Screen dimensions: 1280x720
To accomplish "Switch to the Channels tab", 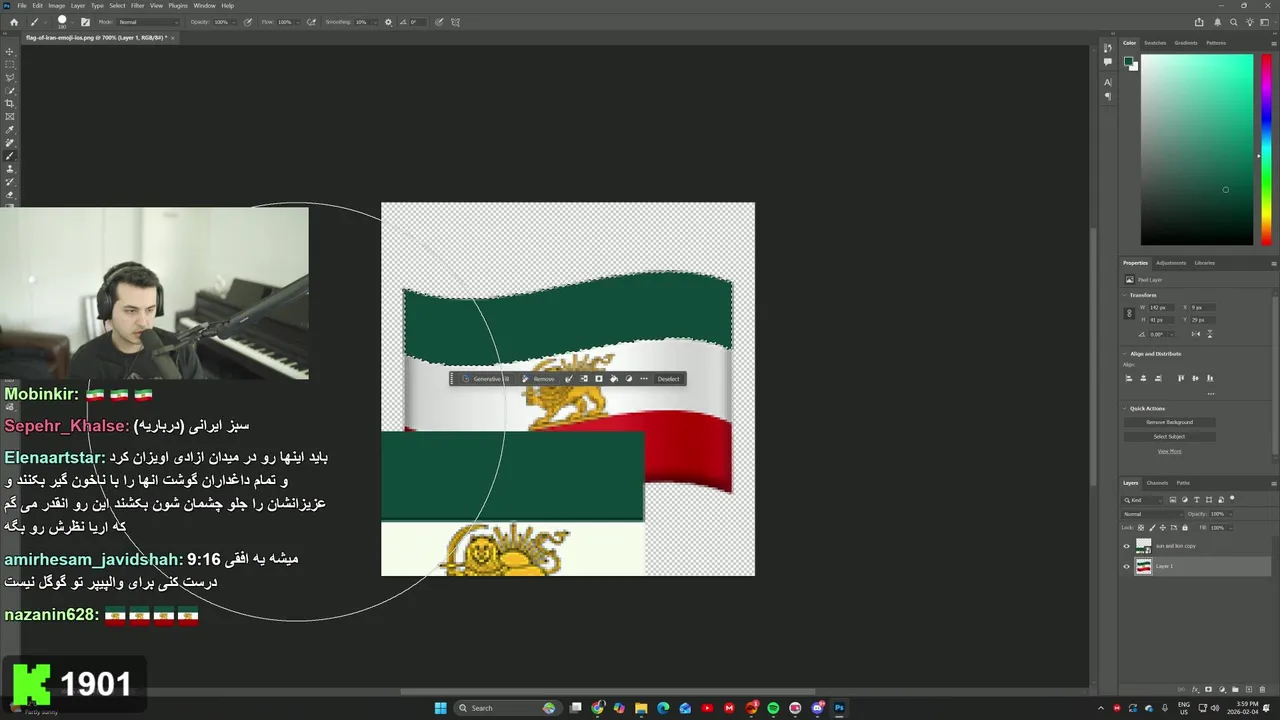I will coord(1157,483).
